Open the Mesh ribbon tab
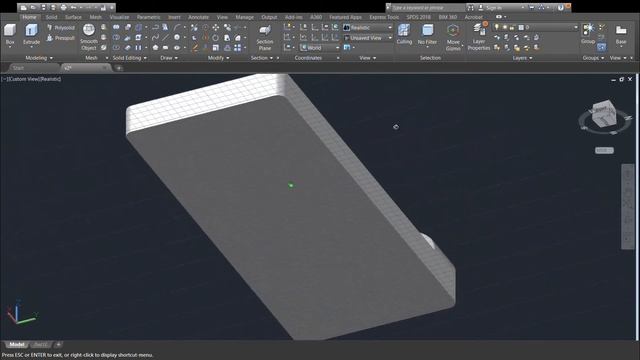Viewport: 640px width, 360px height. pyautogui.click(x=96, y=17)
